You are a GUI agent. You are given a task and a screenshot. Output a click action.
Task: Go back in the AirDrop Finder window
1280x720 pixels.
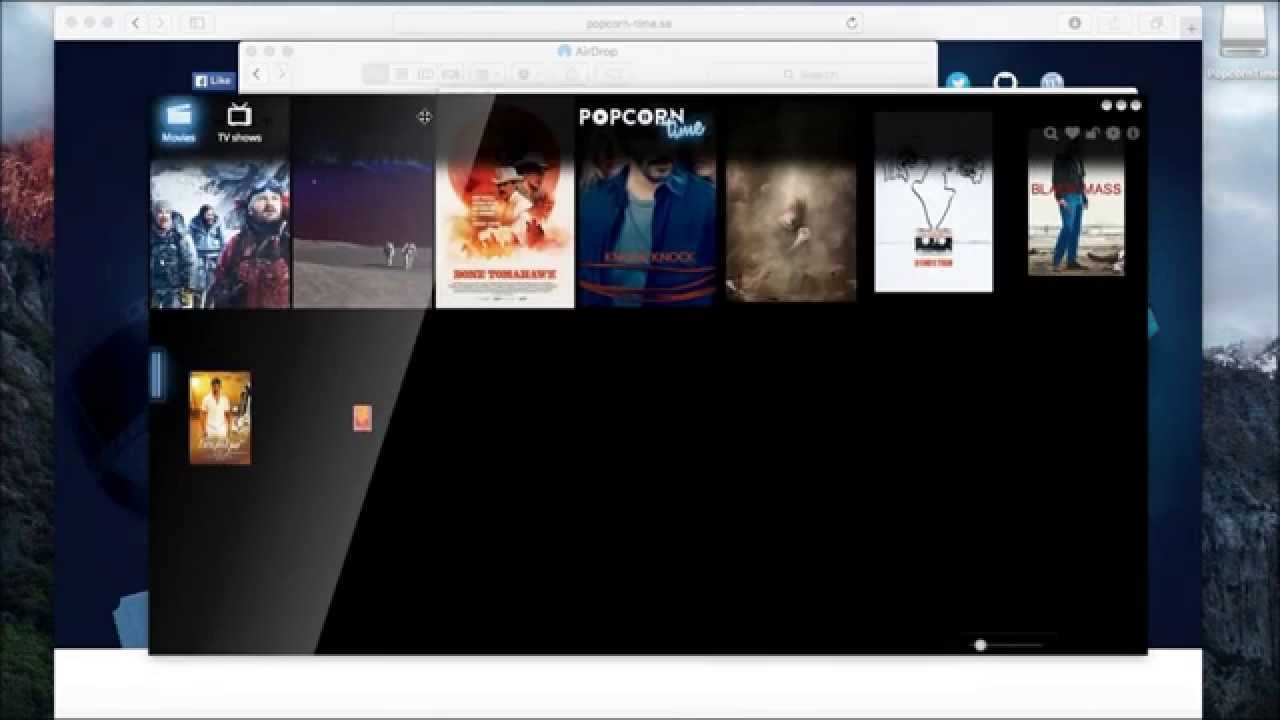pyautogui.click(x=257, y=74)
